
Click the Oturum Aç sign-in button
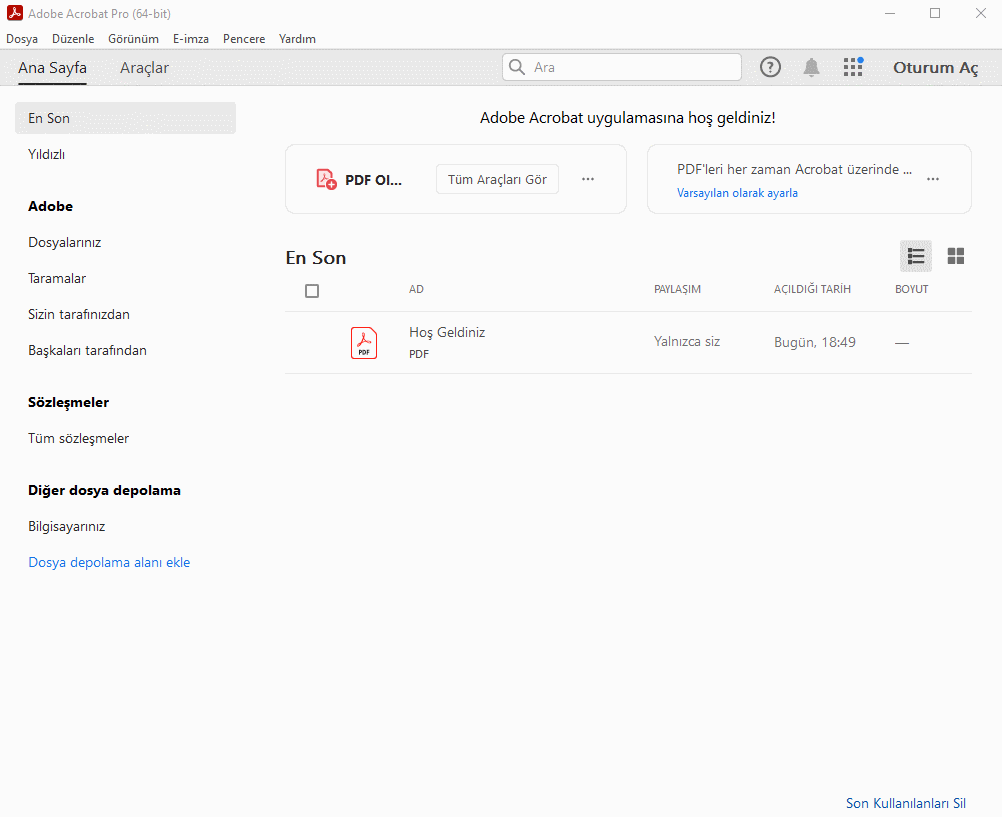[935, 68]
